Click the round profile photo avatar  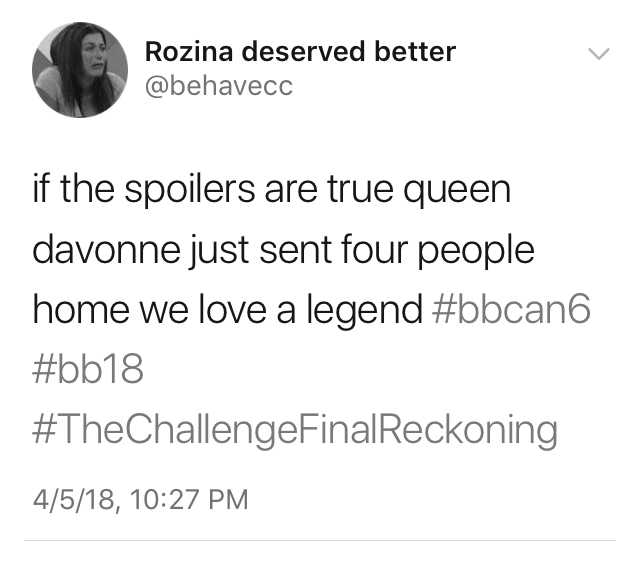tap(80, 70)
